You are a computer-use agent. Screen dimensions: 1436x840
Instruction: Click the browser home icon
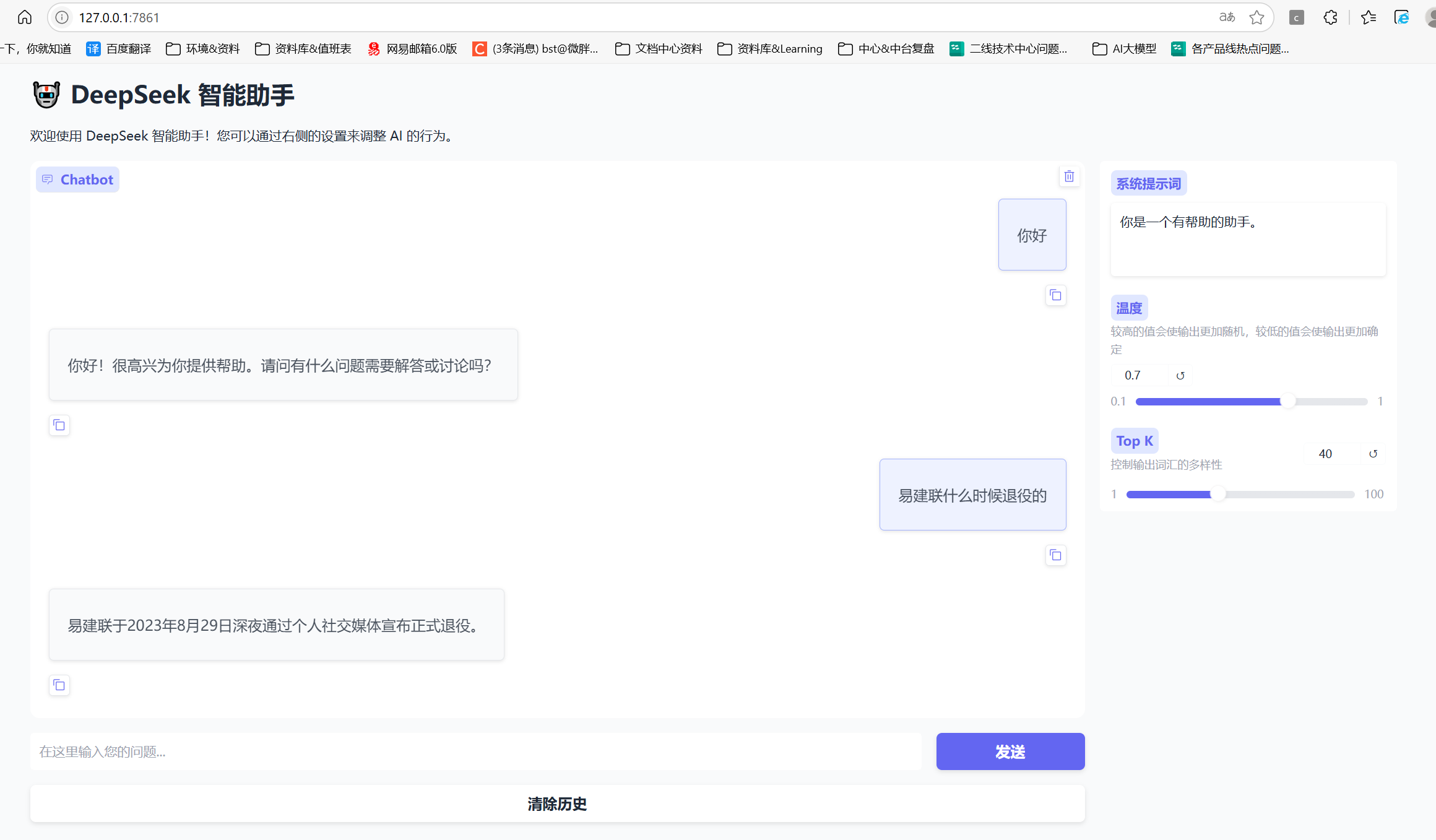(25, 17)
